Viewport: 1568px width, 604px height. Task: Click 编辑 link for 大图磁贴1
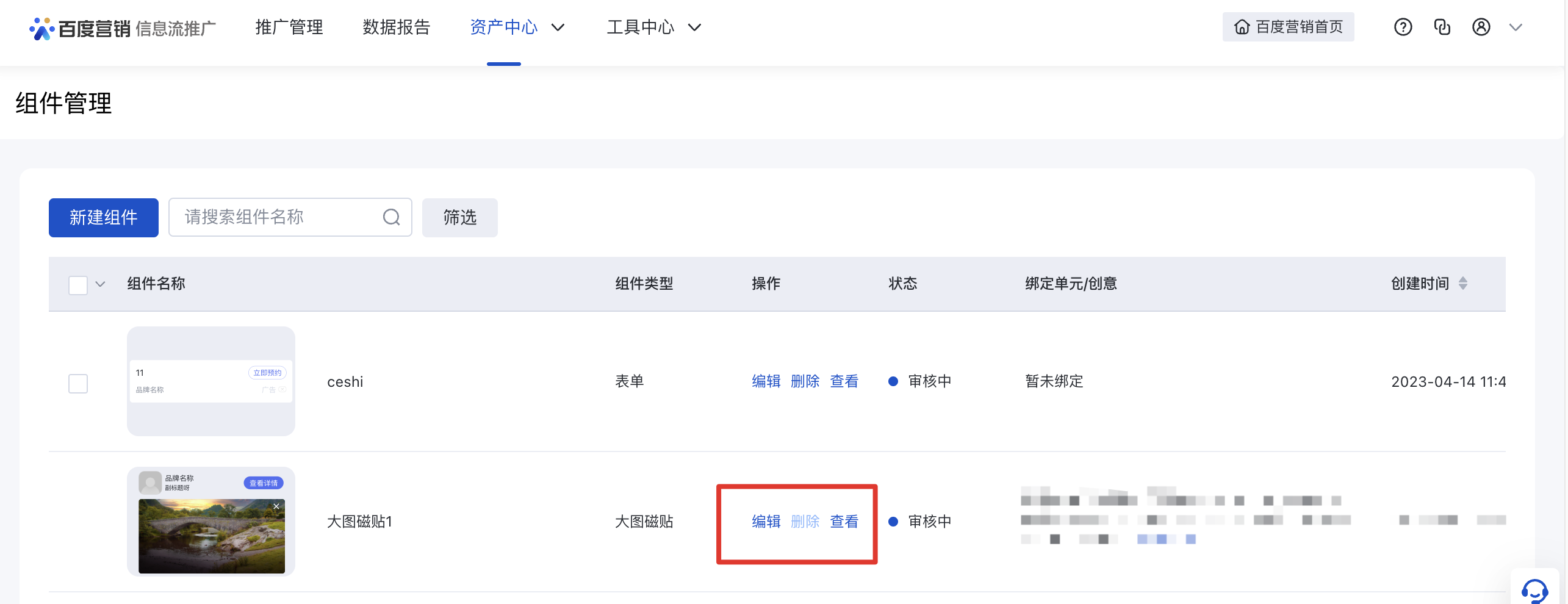point(766,522)
